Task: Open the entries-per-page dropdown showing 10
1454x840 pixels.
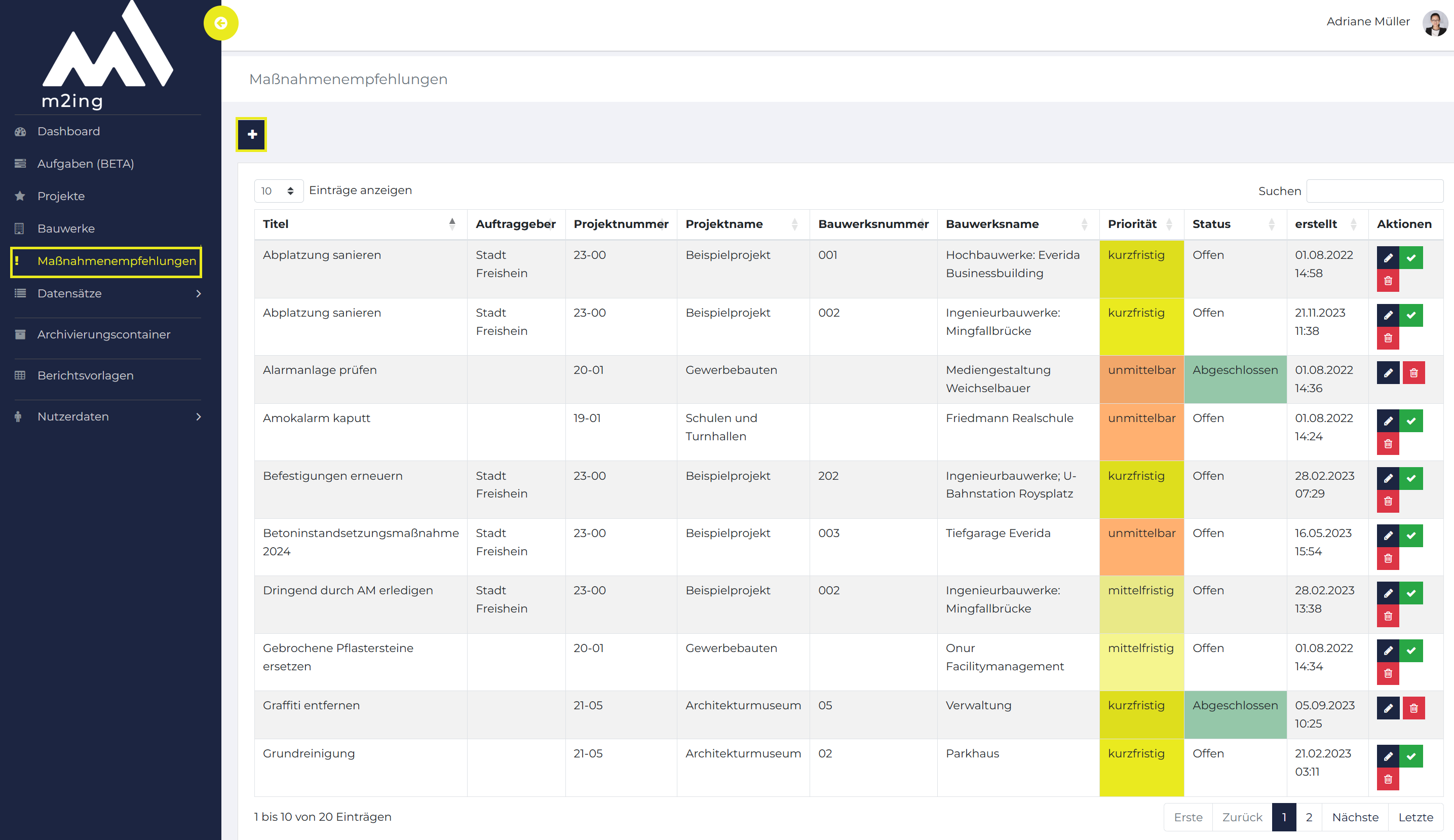Action: pyautogui.click(x=279, y=191)
